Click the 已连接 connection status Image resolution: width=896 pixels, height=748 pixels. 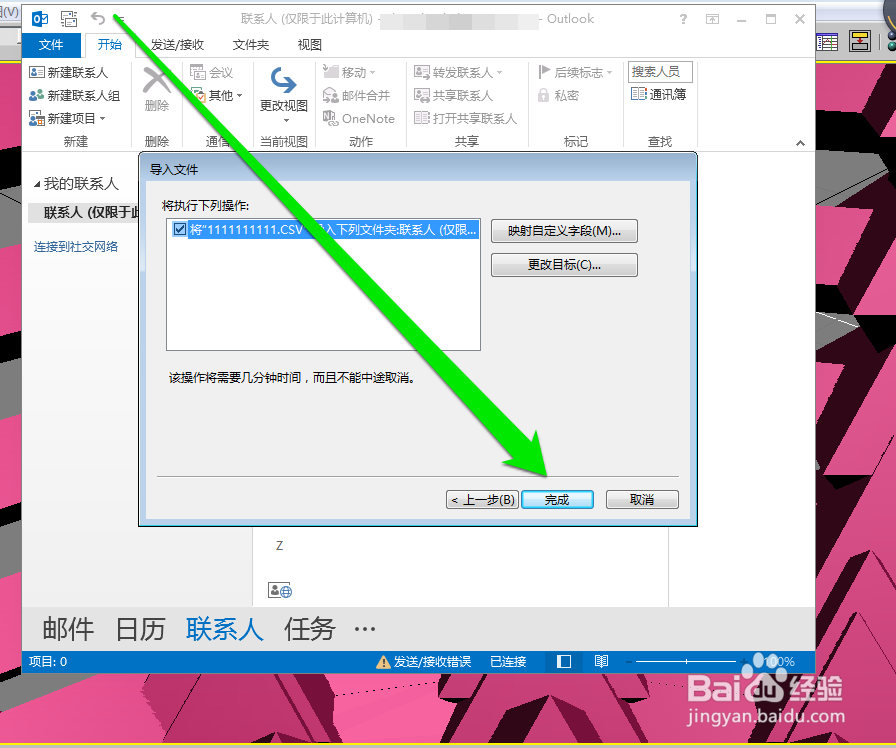(508, 662)
